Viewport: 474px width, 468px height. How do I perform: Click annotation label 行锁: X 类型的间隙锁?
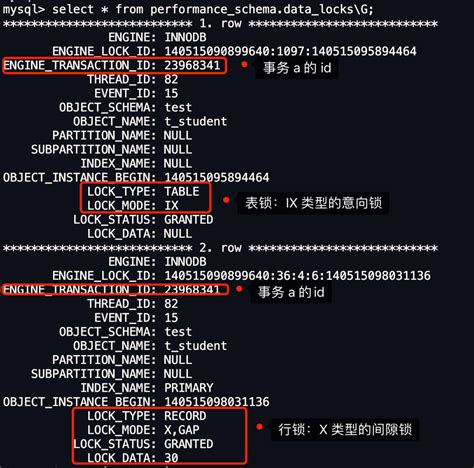(345, 429)
